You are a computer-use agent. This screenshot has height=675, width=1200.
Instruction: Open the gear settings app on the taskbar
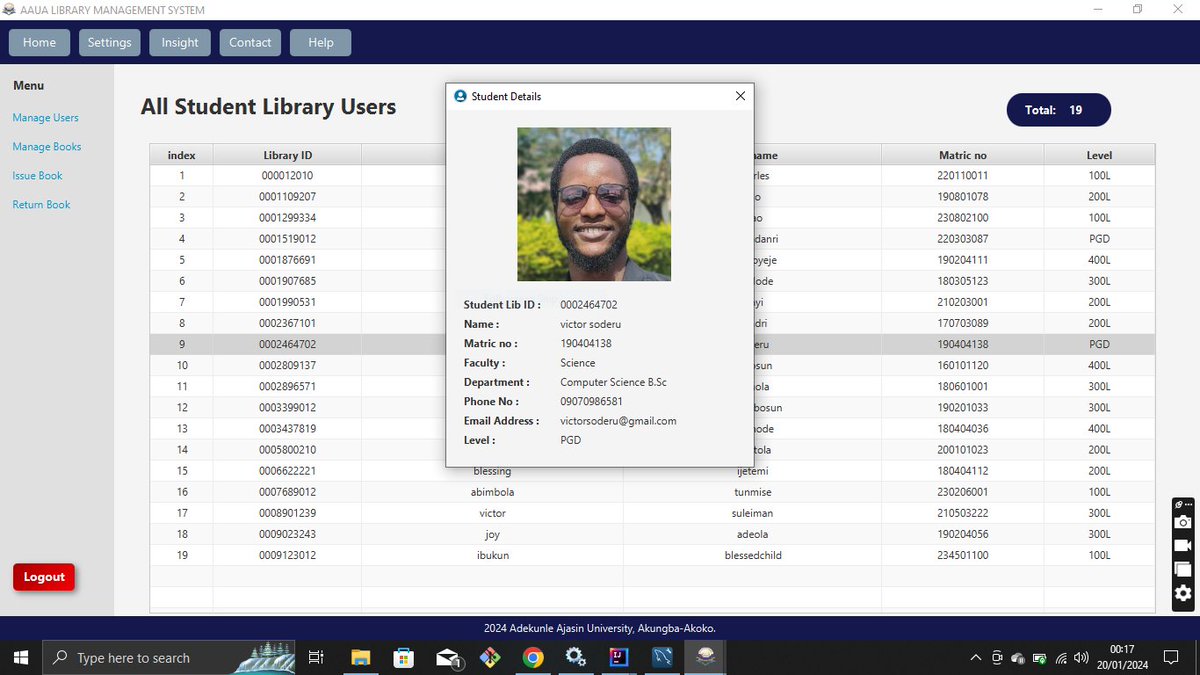pyautogui.click(x=576, y=657)
